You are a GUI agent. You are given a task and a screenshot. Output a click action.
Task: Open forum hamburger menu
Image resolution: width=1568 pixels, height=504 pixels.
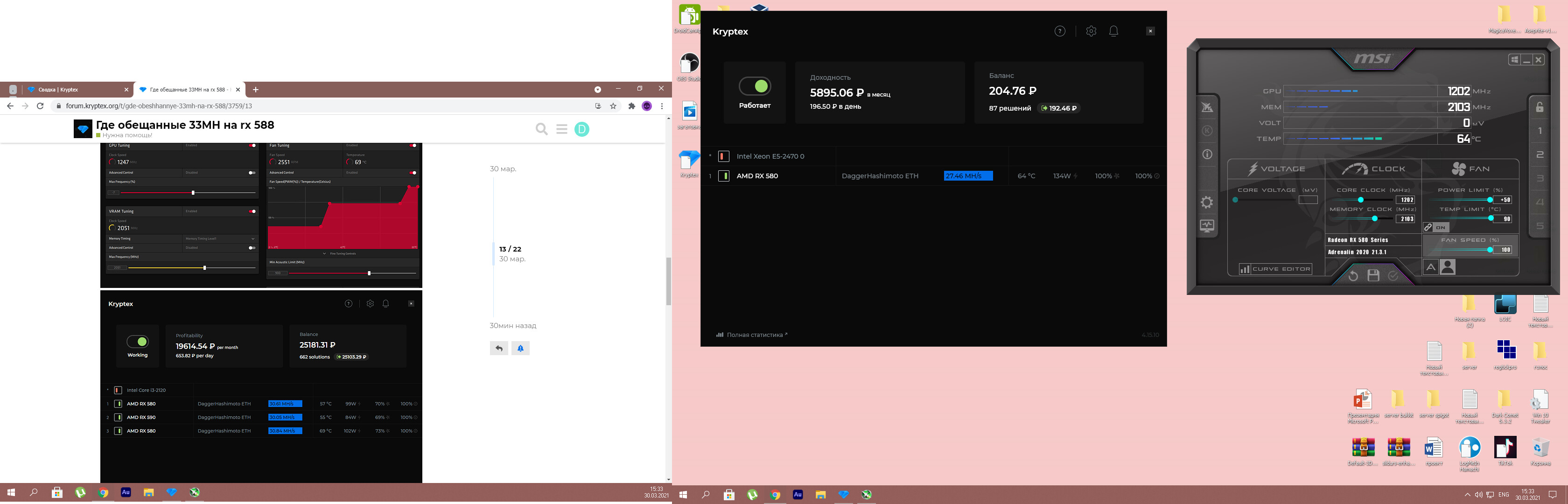pyautogui.click(x=562, y=129)
